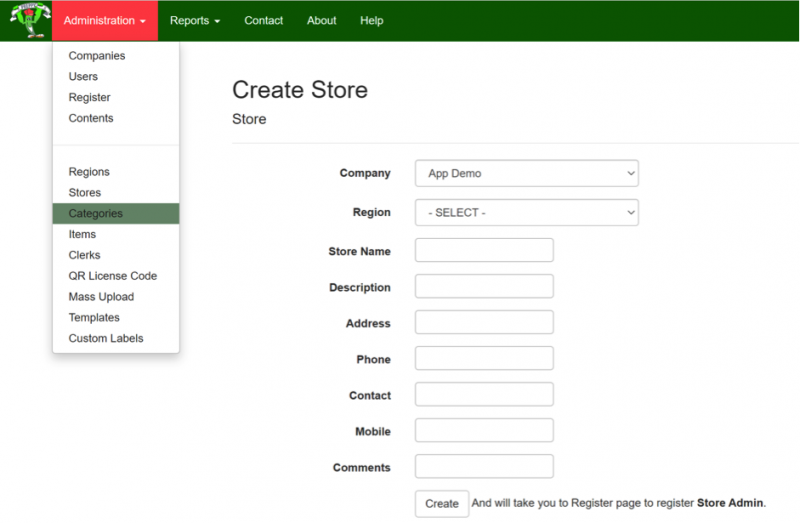Image resolution: width=800 pixels, height=523 pixels.
Task: Expand the Region select dropdown
Action: click(526, 213)
